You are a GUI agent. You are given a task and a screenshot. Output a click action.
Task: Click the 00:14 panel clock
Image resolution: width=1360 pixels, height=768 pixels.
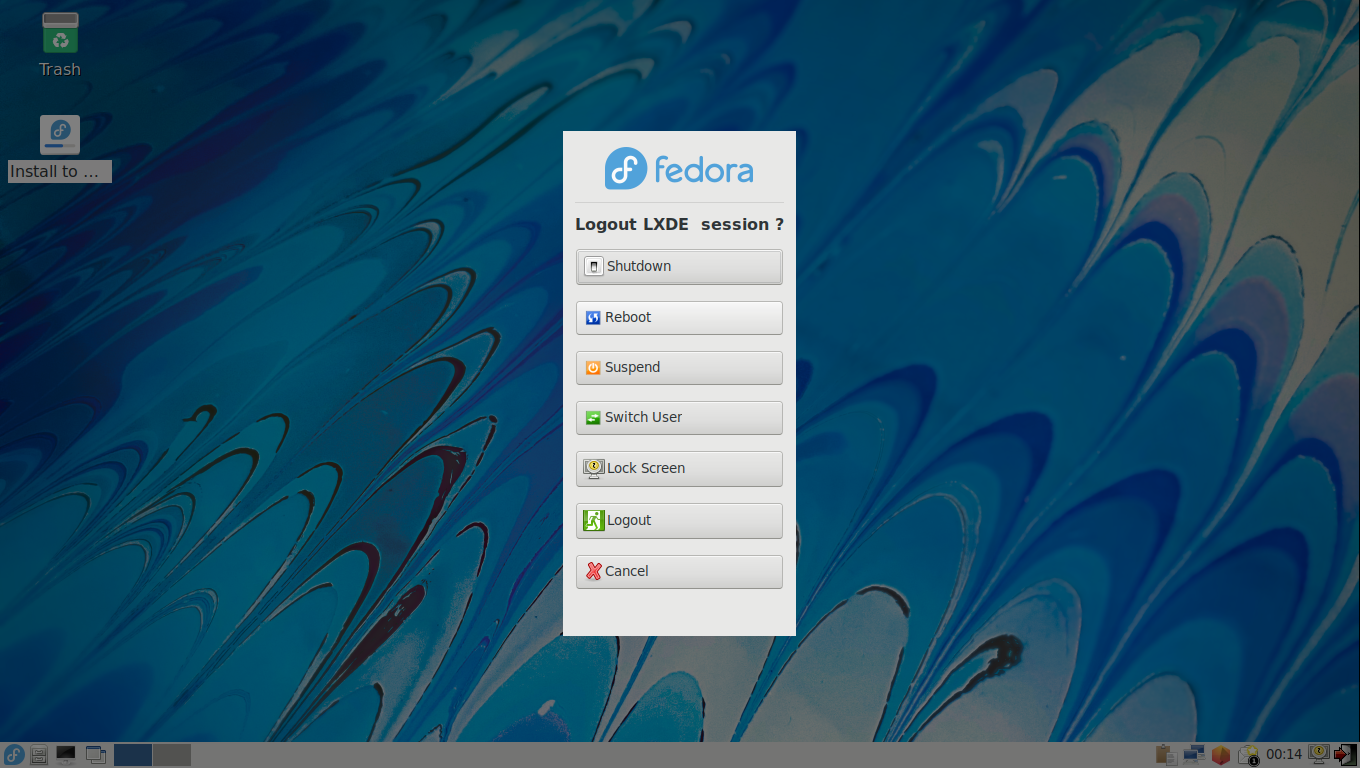(1284, 755)
